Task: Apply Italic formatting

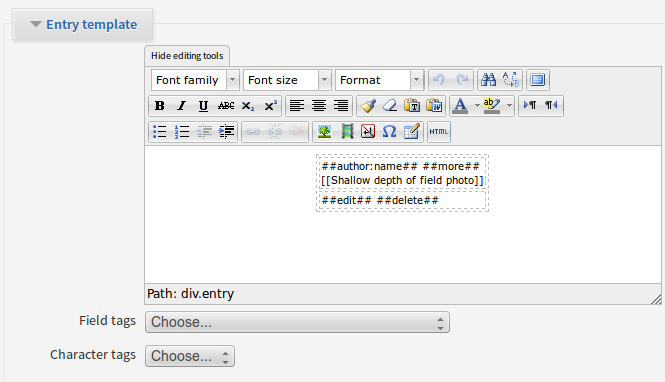Action: 182,106
